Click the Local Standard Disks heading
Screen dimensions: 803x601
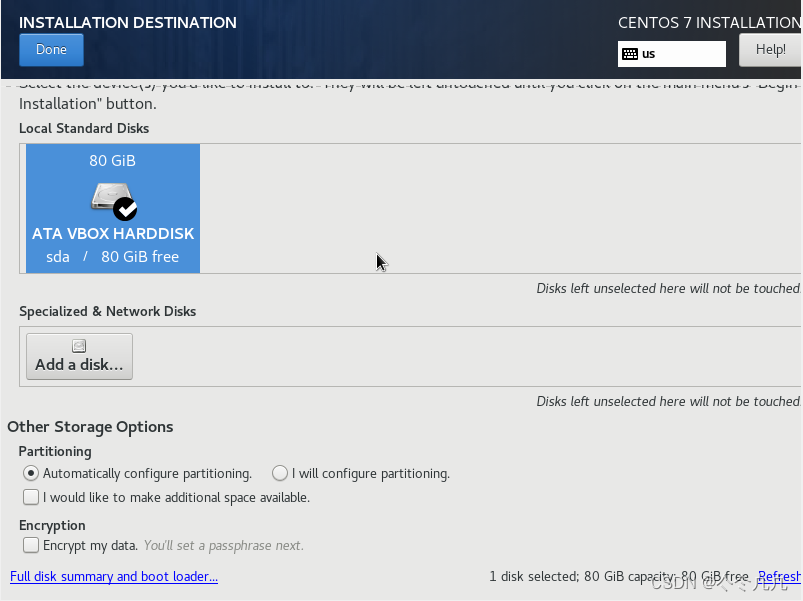84,128
